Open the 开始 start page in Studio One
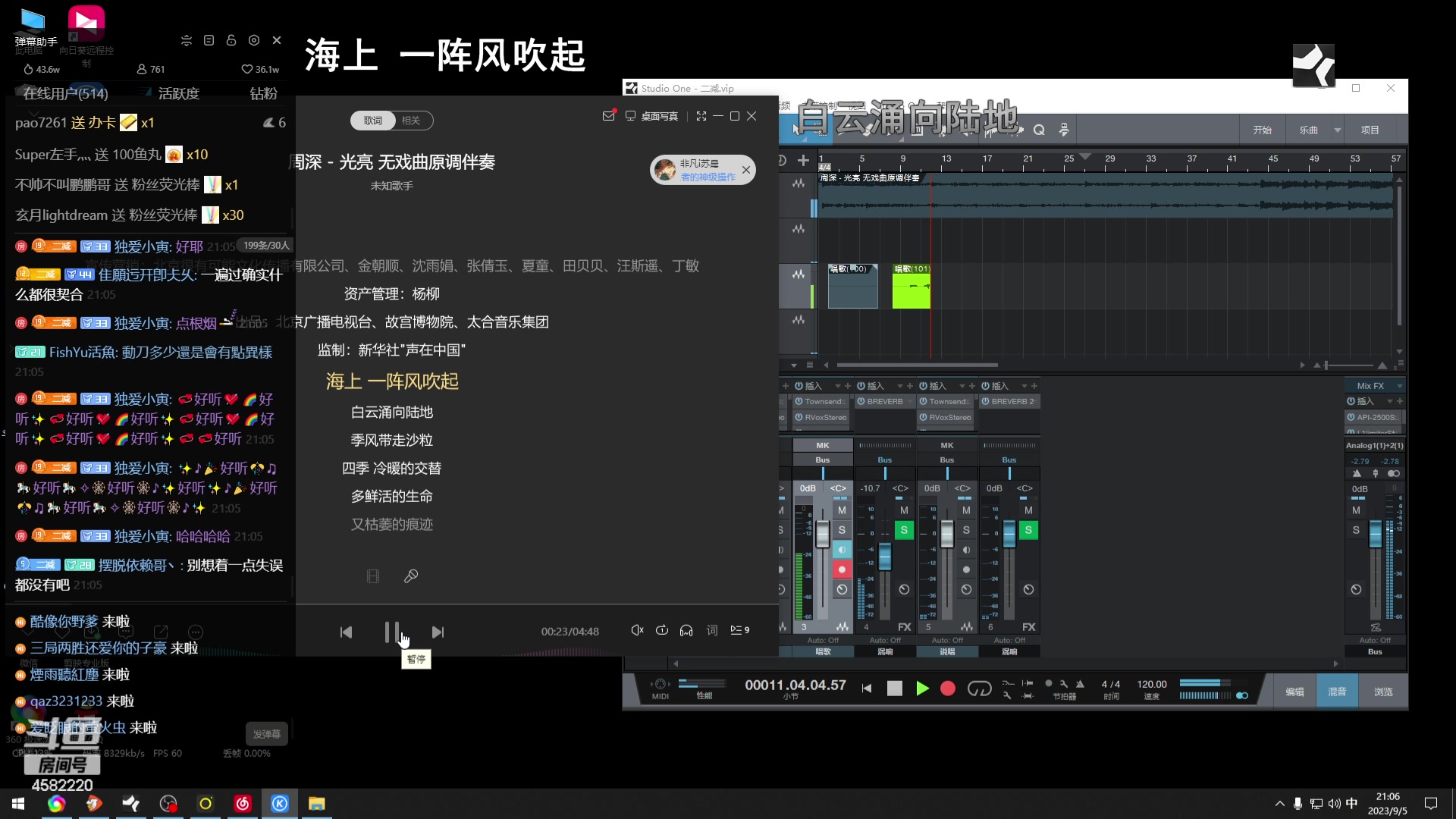The width and height of the screenshot is (1456, 819). (1263, 130)
